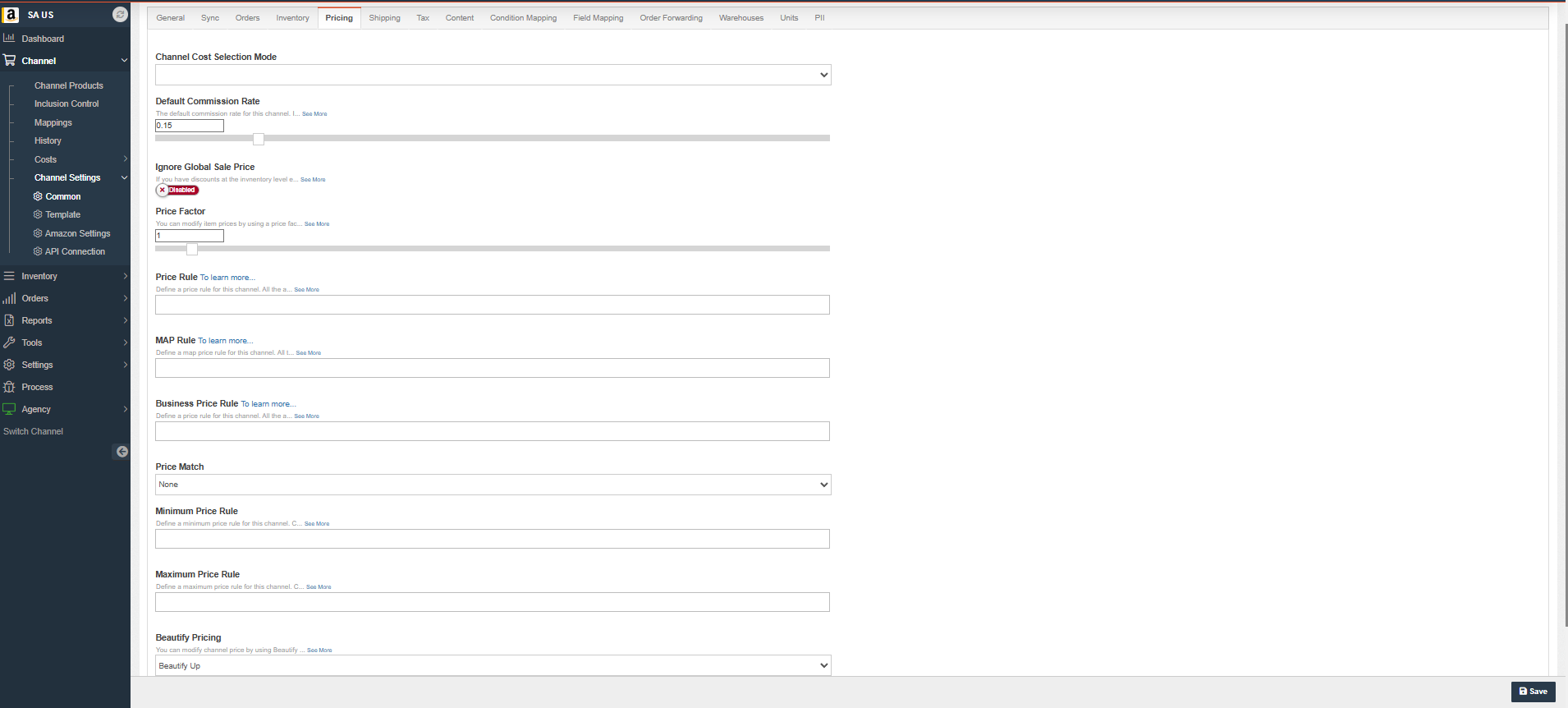1568x708 pixels.
Task: Open the Field Mapping tab
Action: [598, 18]
